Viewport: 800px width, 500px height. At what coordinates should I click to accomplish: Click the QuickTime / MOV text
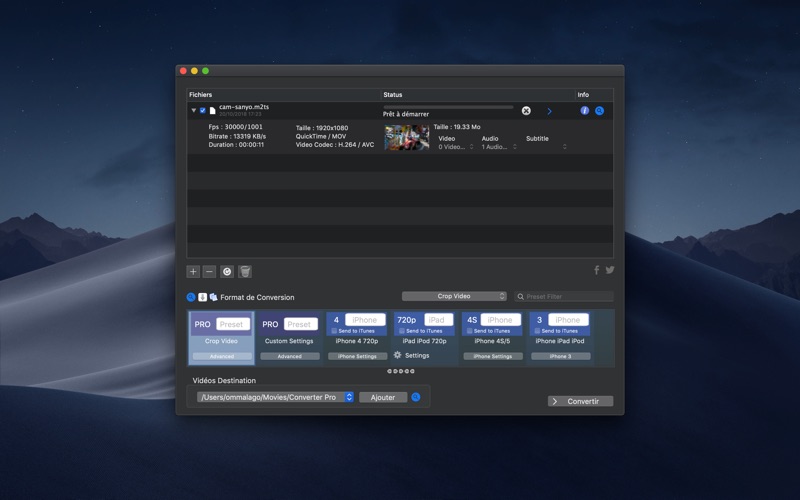click(x=321, y=136)
